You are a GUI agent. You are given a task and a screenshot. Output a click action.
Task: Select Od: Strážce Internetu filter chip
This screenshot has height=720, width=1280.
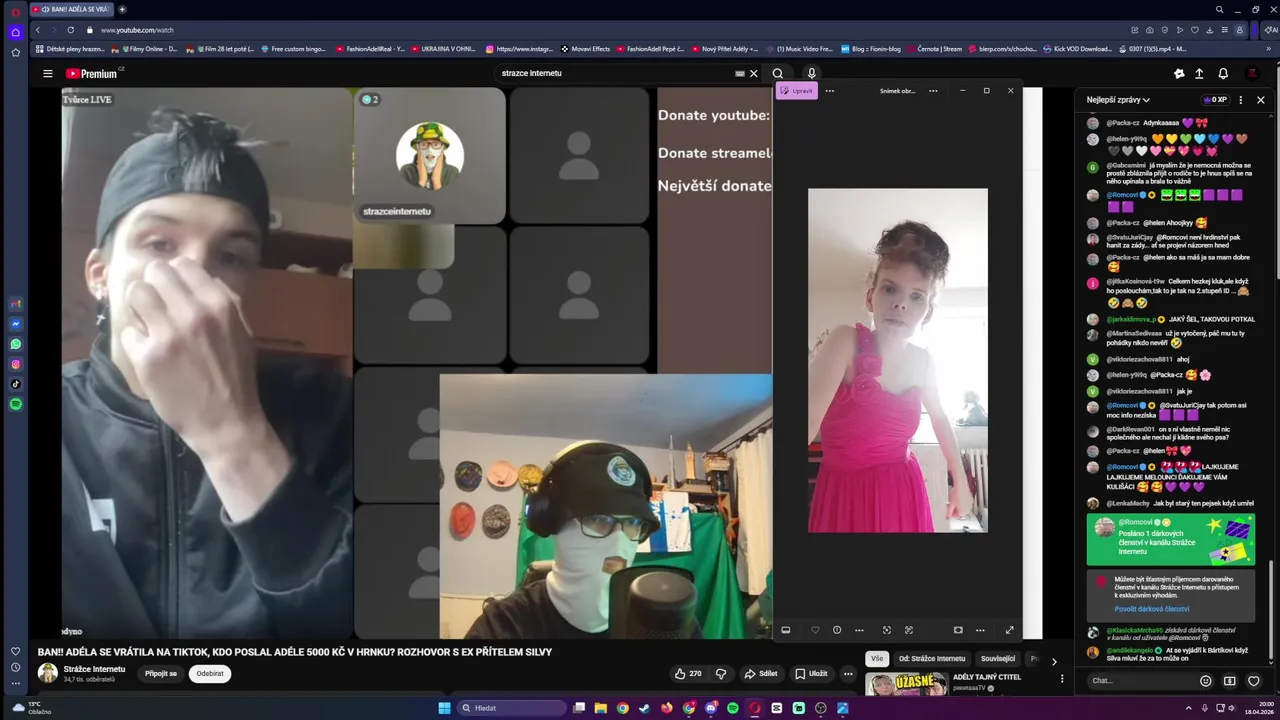click(932, 659)
